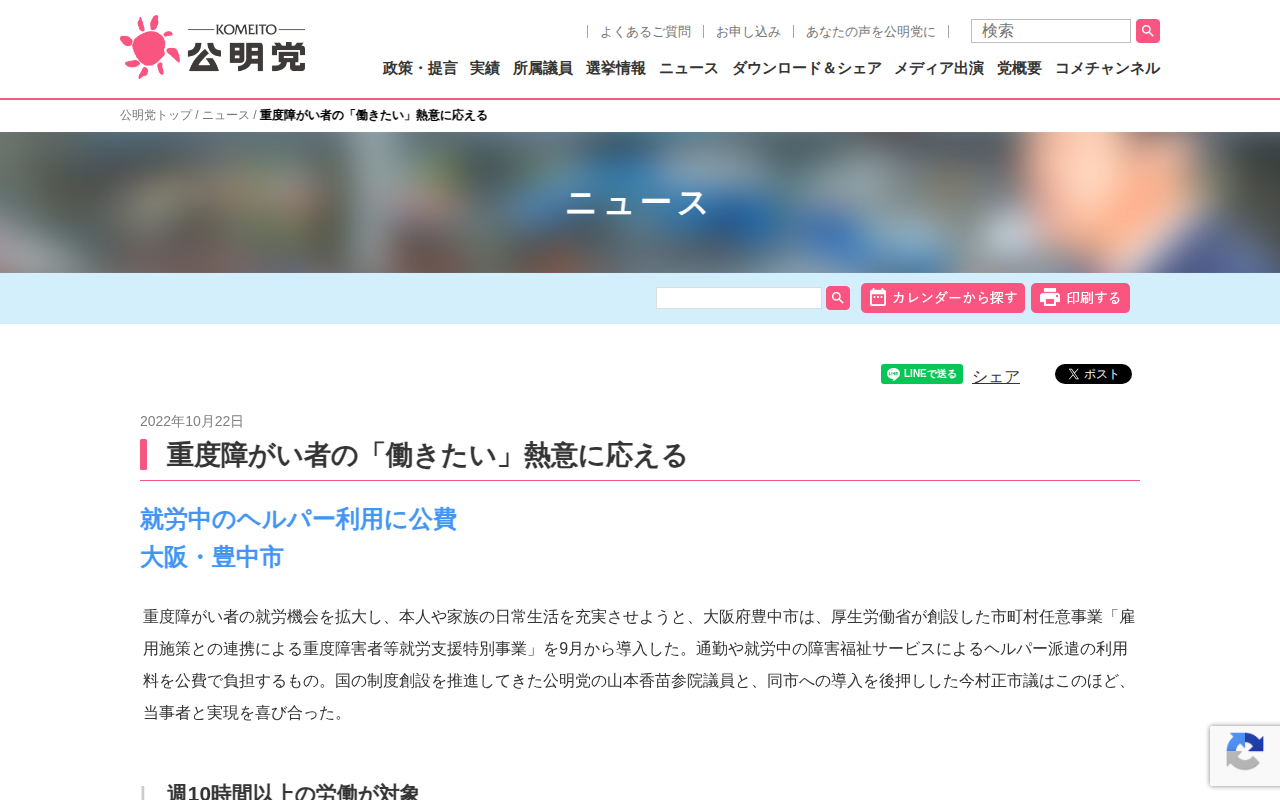Click the シェア link
This screenshot has width=1280, height=800.
tap(996, 376)
